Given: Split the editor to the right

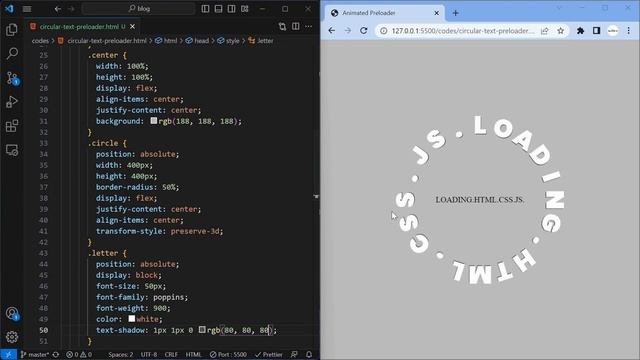Looking at the screenshot, I should tap(296, 27).
